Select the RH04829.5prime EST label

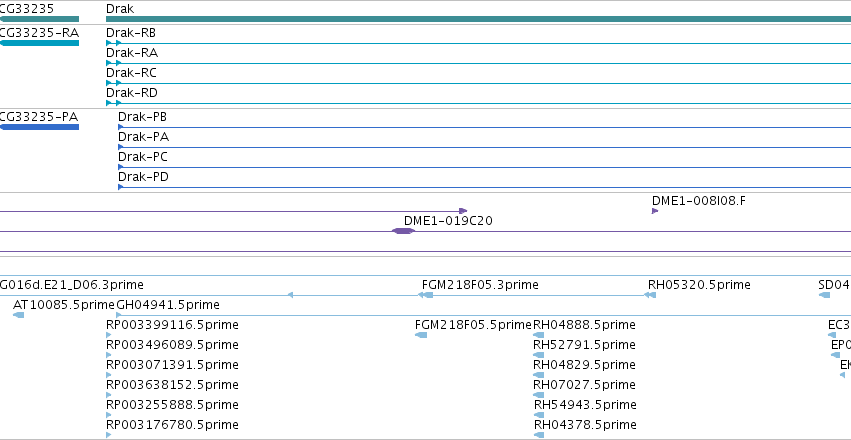[x=584, y=365]
